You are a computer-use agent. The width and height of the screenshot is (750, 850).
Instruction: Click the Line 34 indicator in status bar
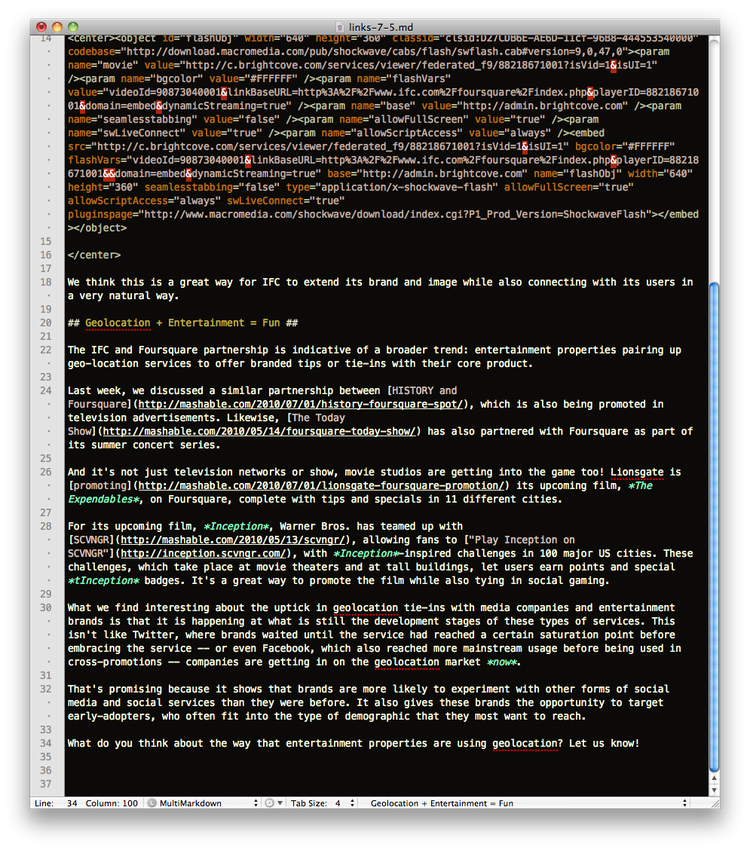click(56, 803)
